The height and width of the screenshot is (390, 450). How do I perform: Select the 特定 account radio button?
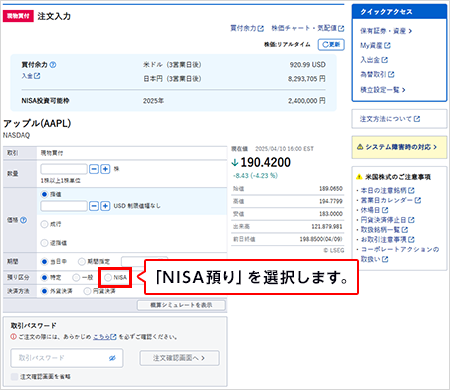44,277
